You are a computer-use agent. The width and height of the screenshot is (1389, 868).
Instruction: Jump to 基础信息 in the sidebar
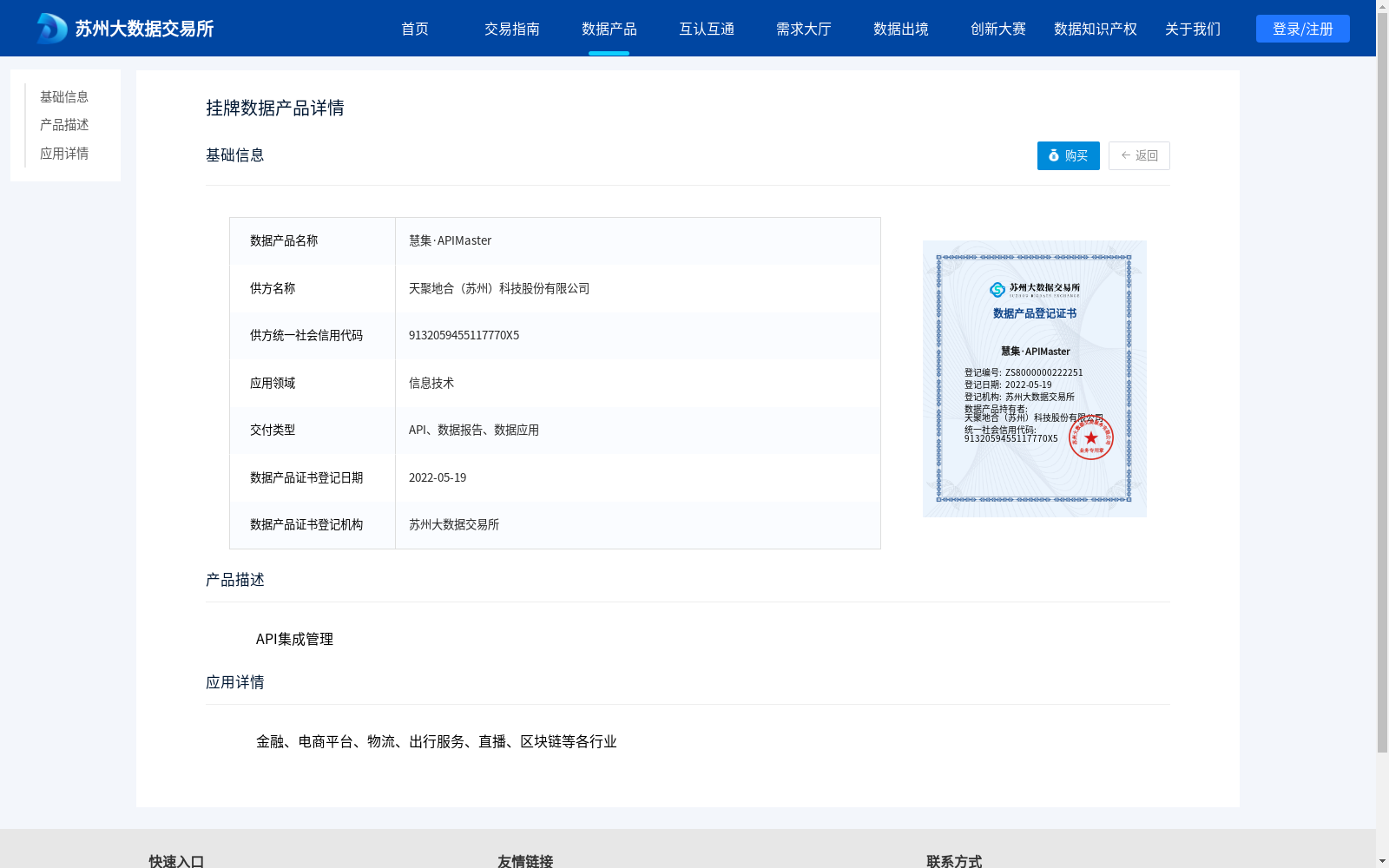pyautogui.click(x=64, y=96)
